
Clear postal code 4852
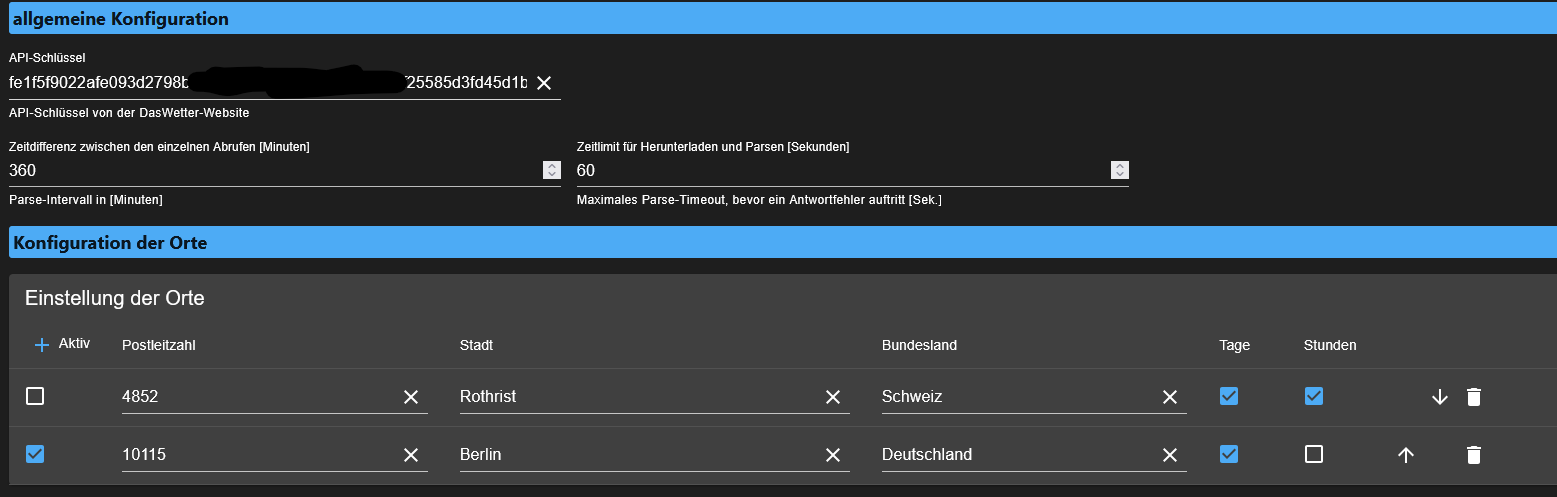(x=411, y=397)
